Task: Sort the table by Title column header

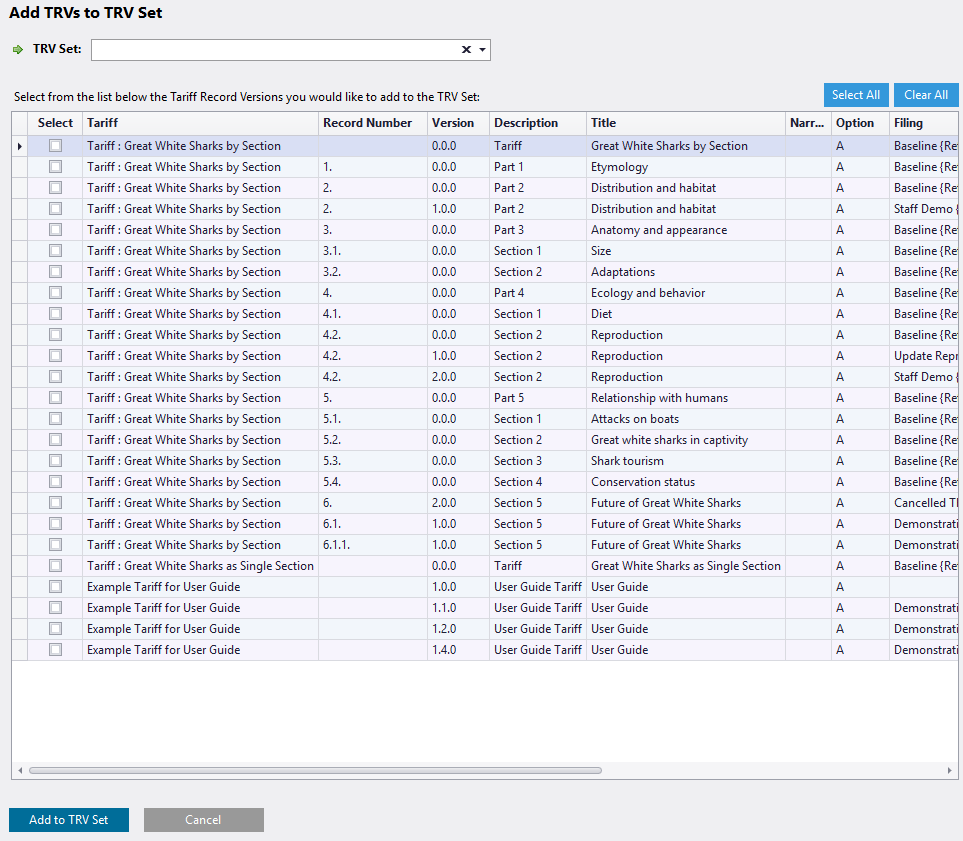Action: (686, 123)
